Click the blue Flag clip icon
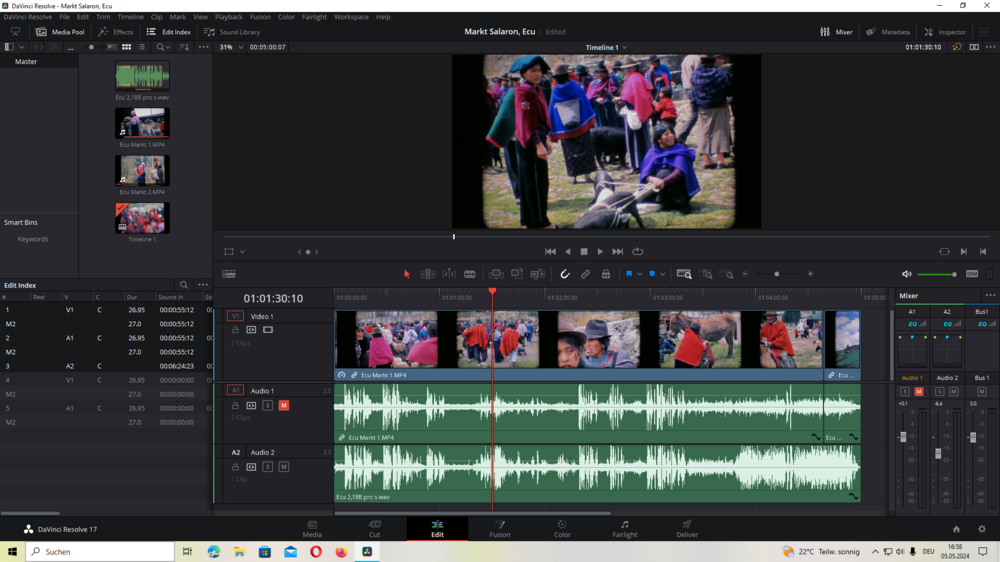The width and height of the screenshot is (1000, 562). pyautogui.click(x=629, y=274)
